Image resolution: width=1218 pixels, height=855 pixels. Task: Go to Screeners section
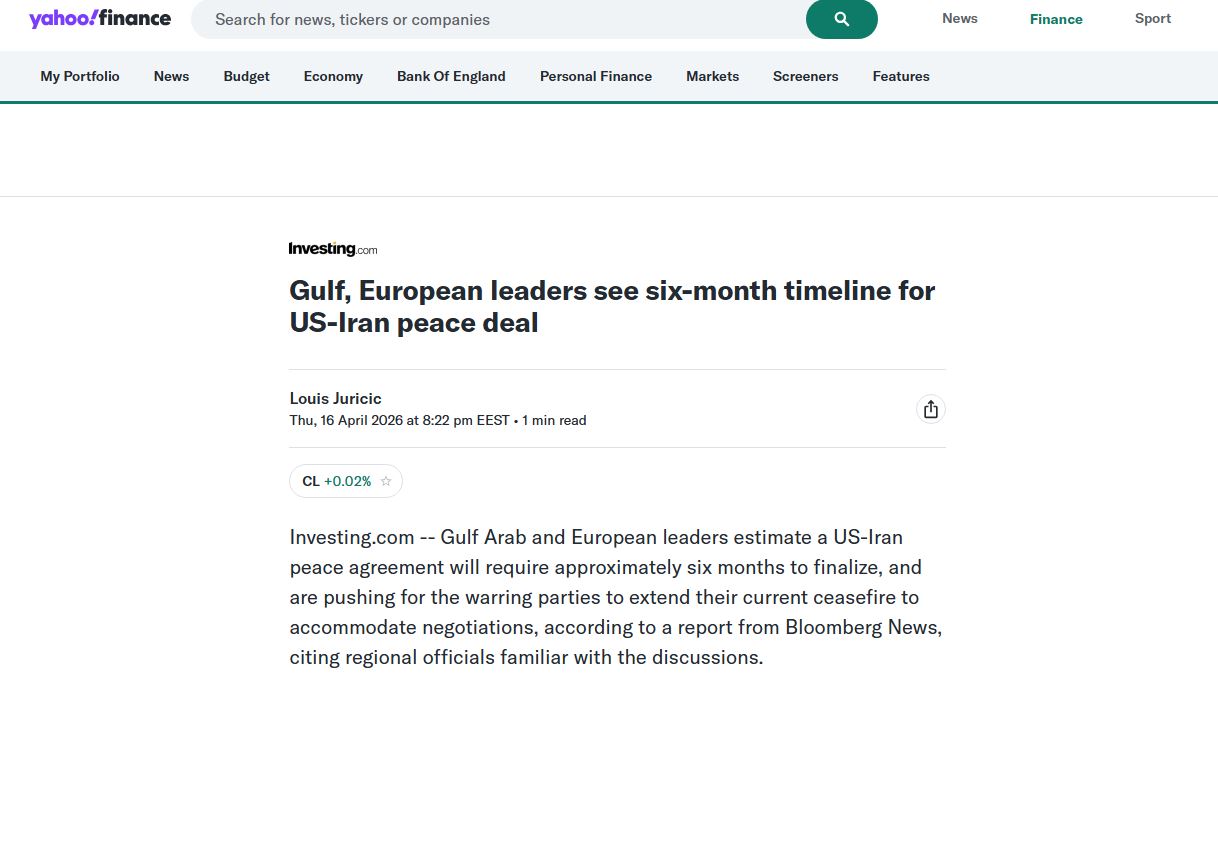coord(805,76)
